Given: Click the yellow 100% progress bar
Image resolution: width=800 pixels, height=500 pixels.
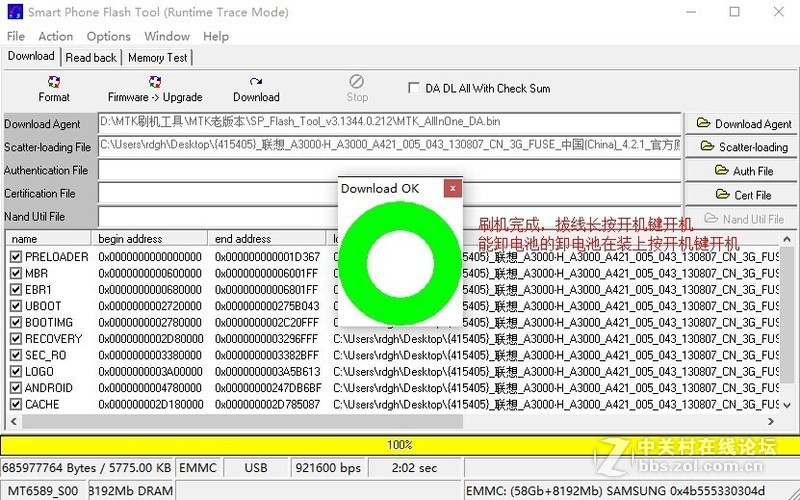Looking at the screenshot, I should [x=400, y=445].
